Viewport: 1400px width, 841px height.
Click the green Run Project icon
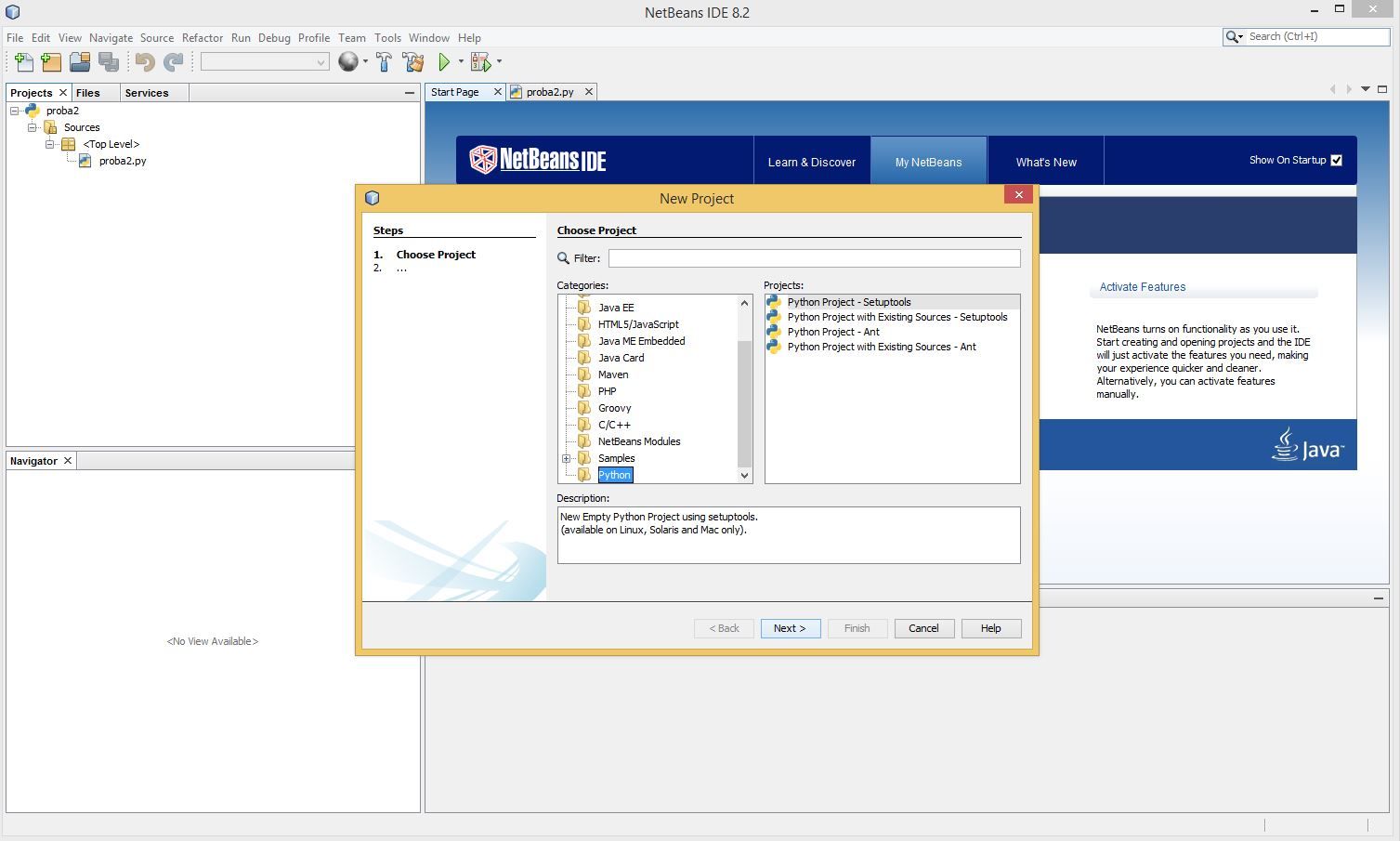click(444, 62)
